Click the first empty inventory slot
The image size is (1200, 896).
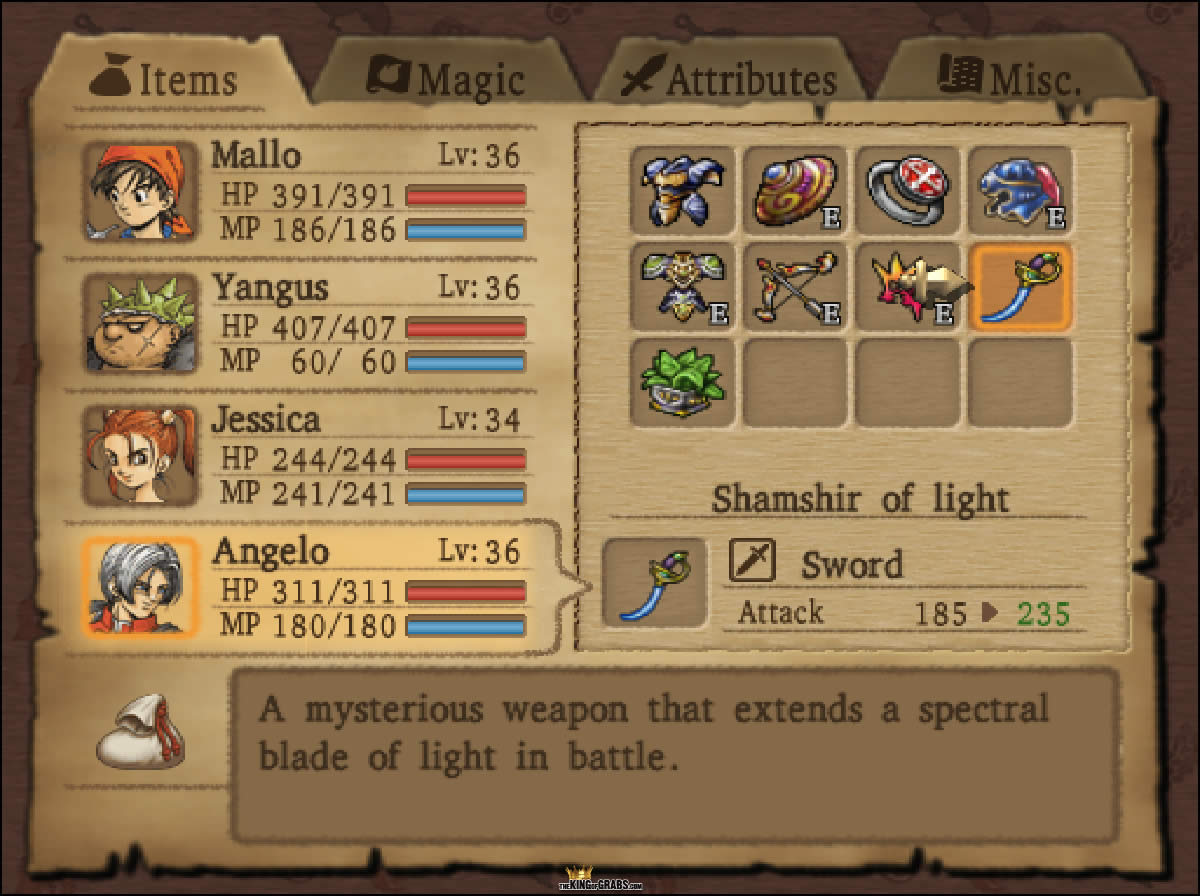795,382
